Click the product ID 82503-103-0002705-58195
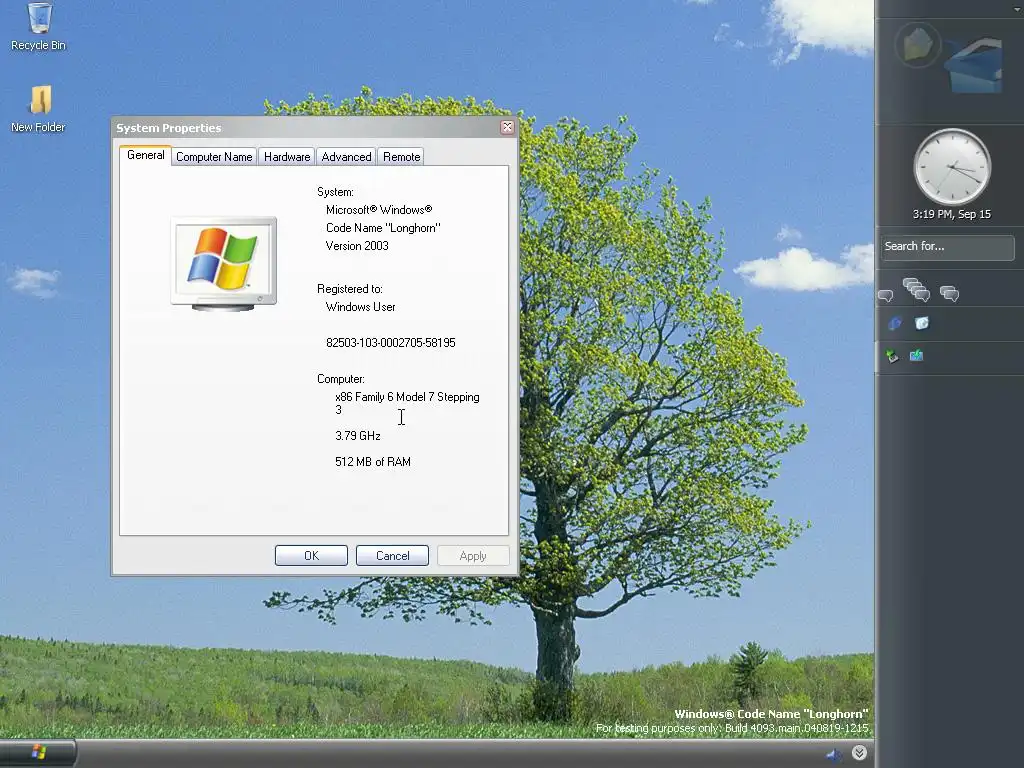Screen dimensions: 1024x768 pos(391,343)
